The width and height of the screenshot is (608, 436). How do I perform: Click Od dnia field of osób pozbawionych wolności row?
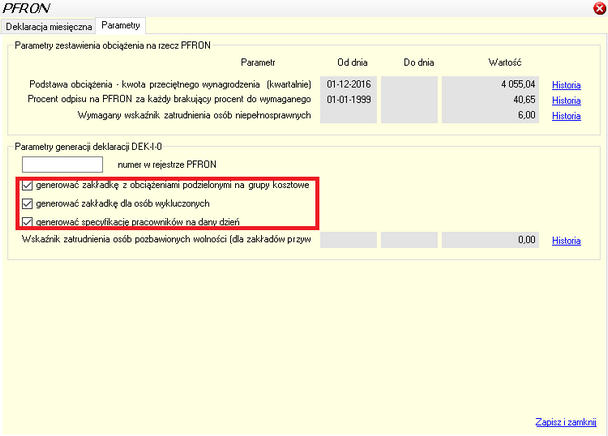pos(348,240)
